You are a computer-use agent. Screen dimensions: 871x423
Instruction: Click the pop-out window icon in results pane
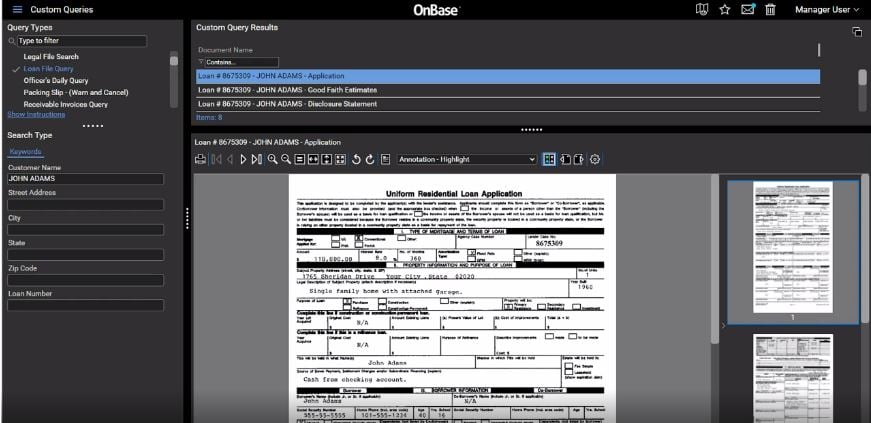click(x=857, y=32)
